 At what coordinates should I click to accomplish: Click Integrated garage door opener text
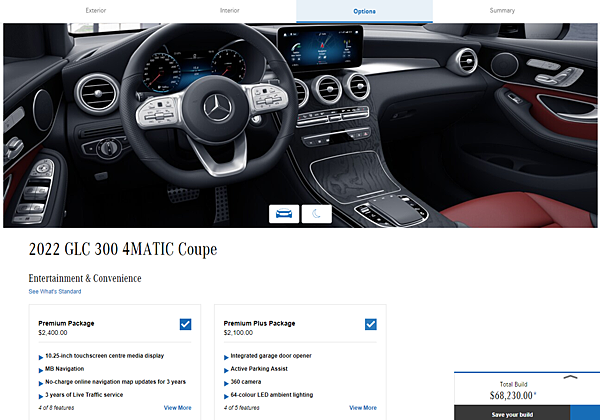(271, 356)
